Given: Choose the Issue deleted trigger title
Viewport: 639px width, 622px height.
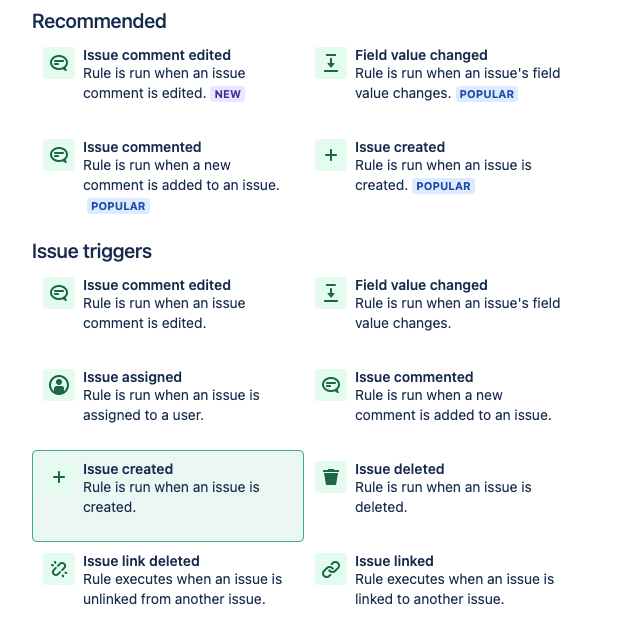Looking at the screenshot, I should pyautogui.click(x=399, y=469).
